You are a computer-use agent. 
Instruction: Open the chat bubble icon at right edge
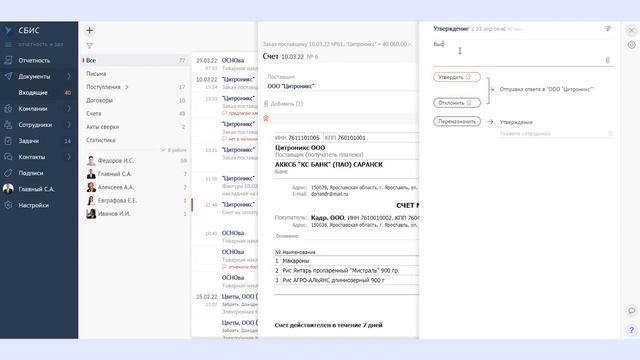(x=631, y=311)
